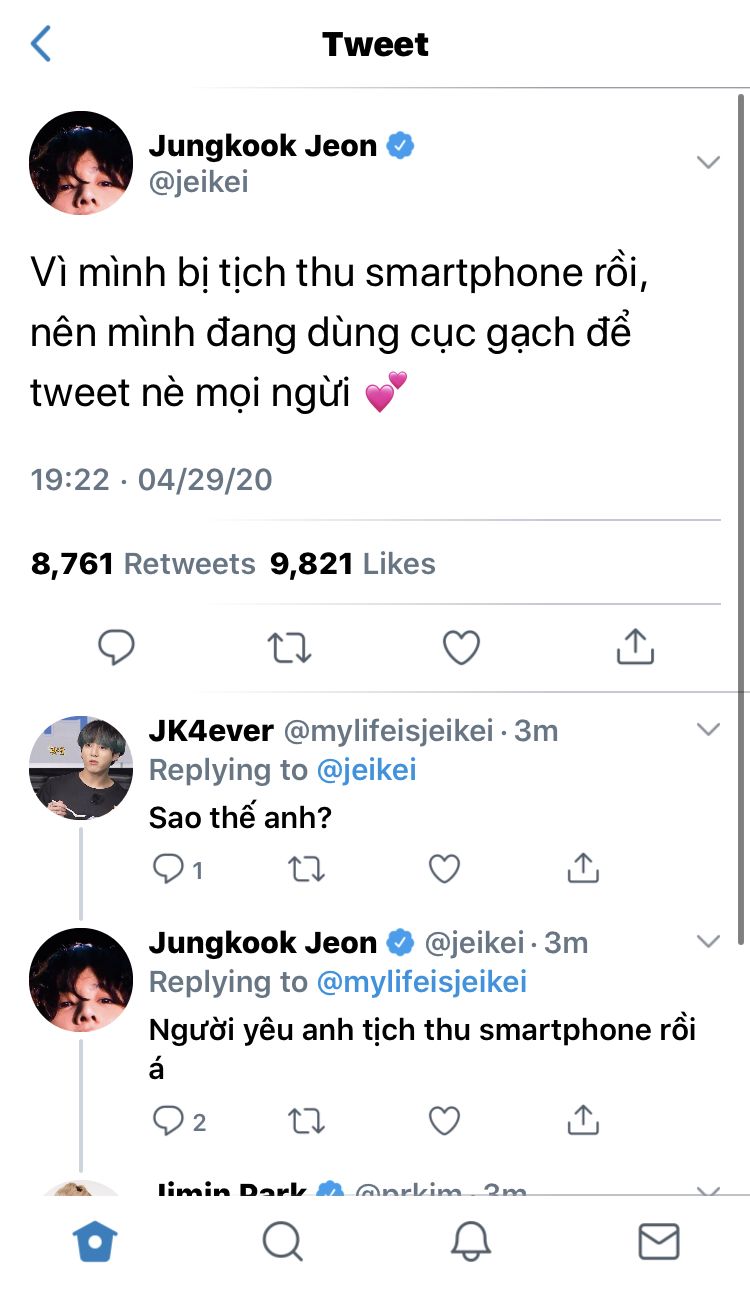Share Jungkook's reply tweet
This screenshot has width=750, height=1294.
click(583, 1120)
